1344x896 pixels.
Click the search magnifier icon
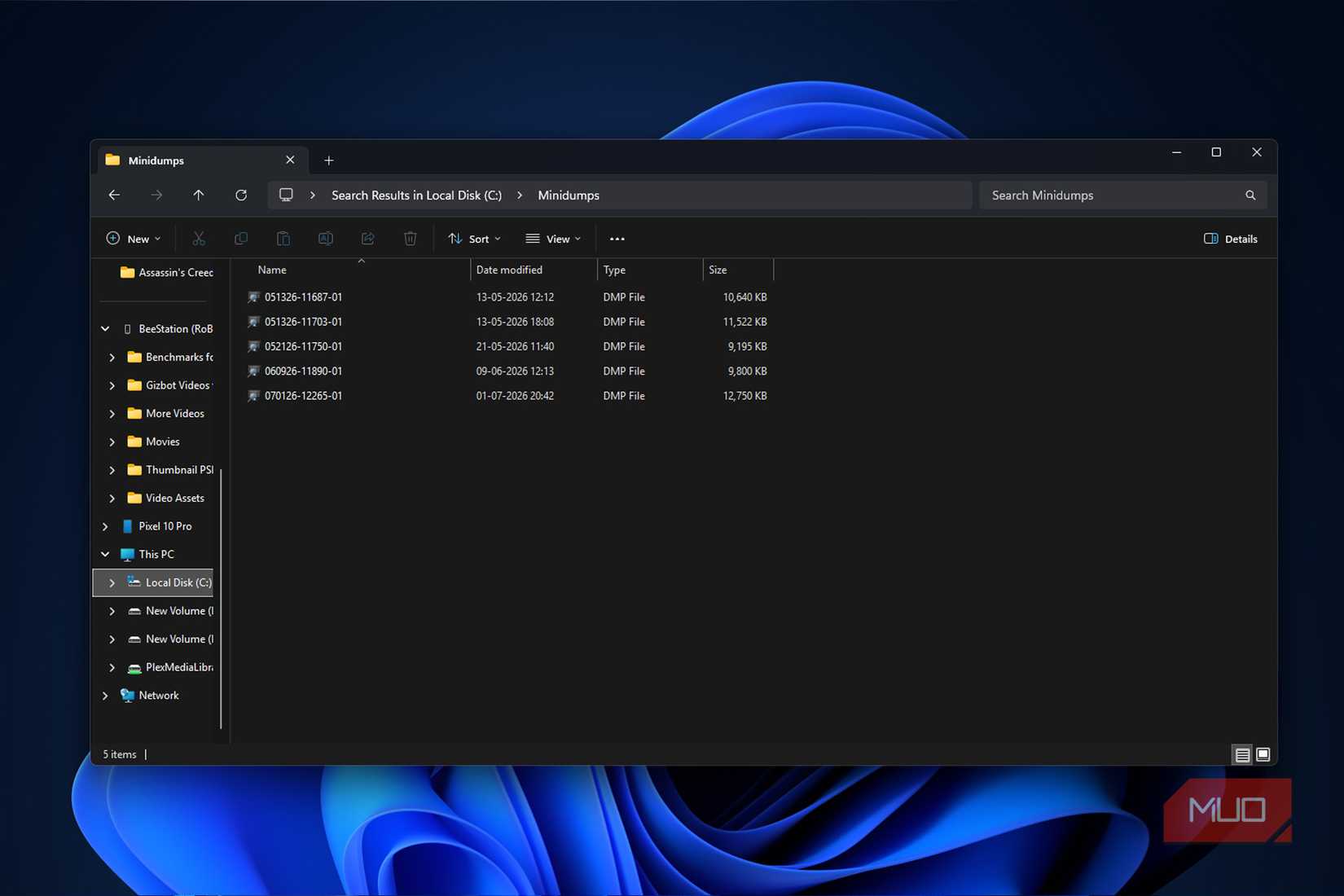pyautogui.click(x=1250, y=195)
